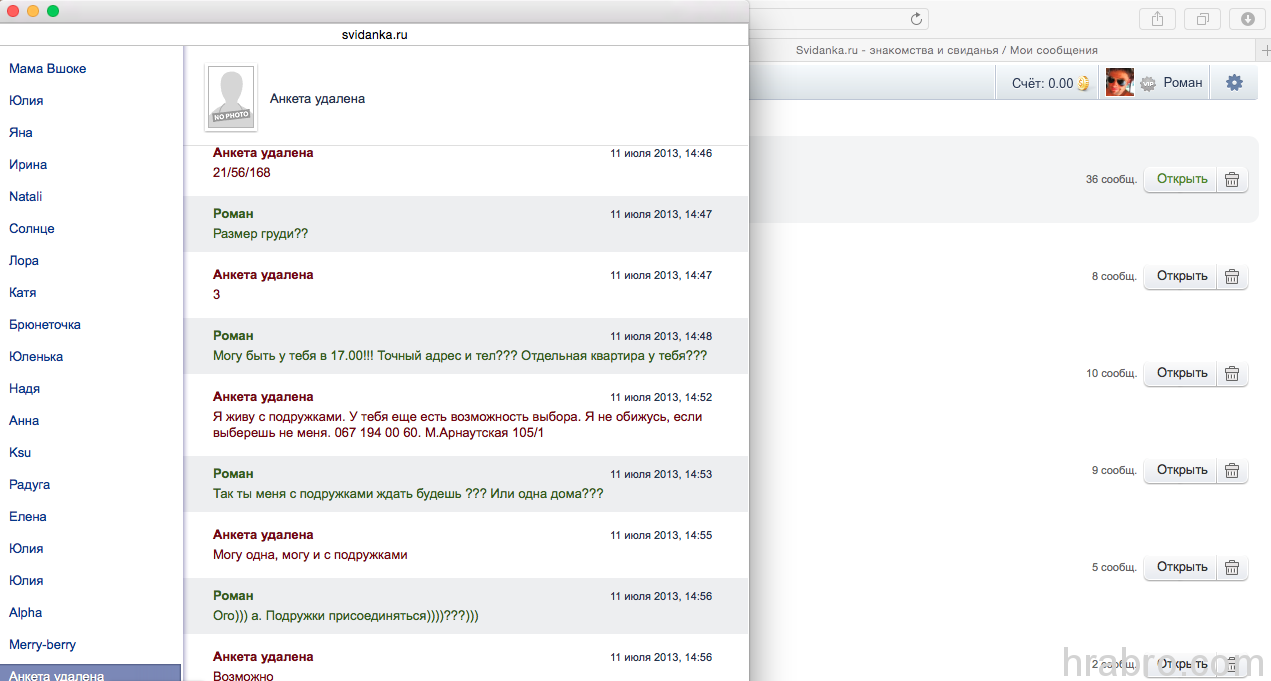Viewport: 1271px width, 681px height.
Task: Add a new Safari tab with plus
Action: click(1265, 50)
